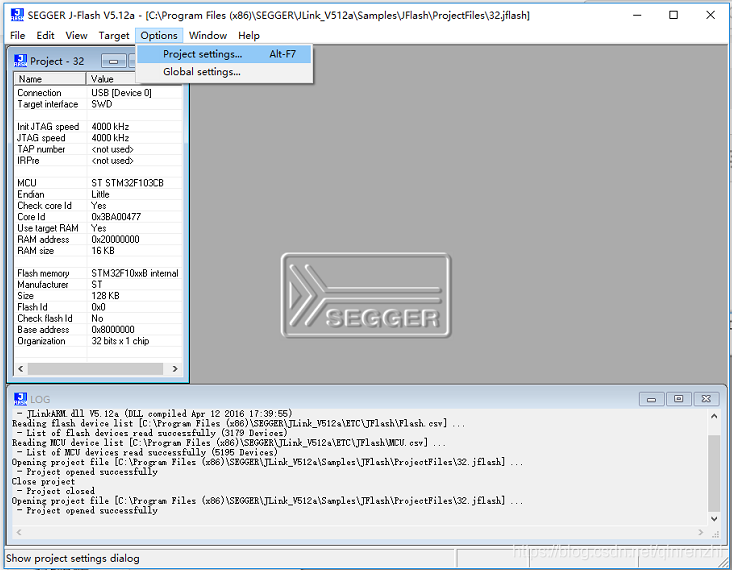Click the 0x3BA00477 core Id value
Image resolution: width=732 pixels, height=570 pixels.
pyautogui.click(x=116, y=217)
